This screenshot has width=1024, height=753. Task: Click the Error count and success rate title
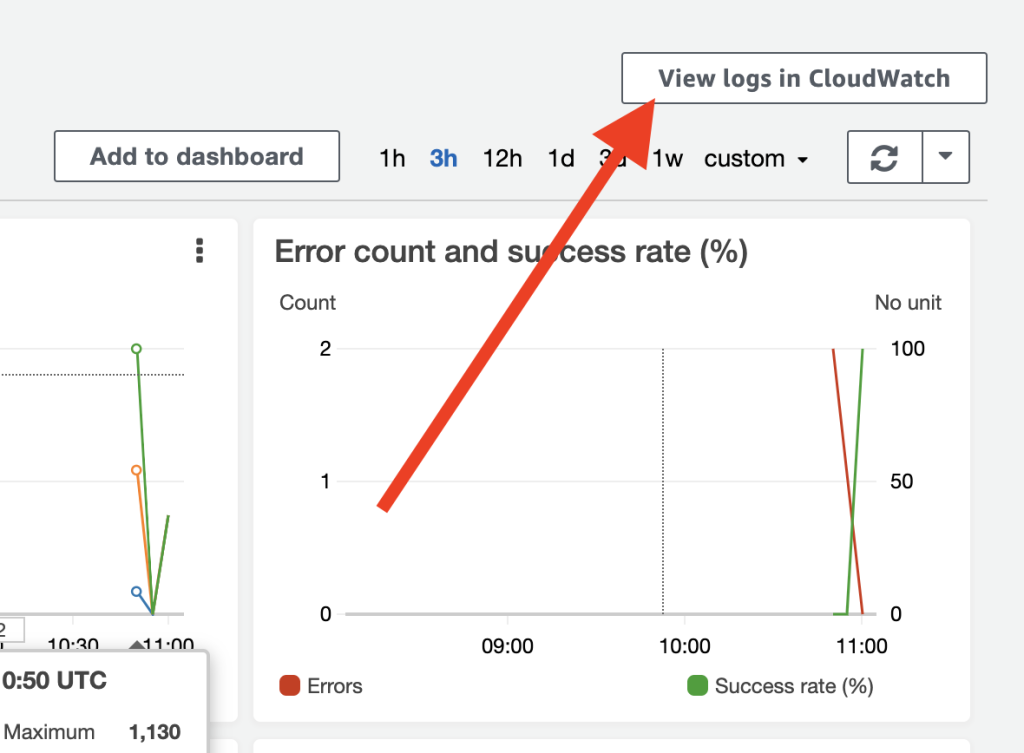(x=511, y=252)
